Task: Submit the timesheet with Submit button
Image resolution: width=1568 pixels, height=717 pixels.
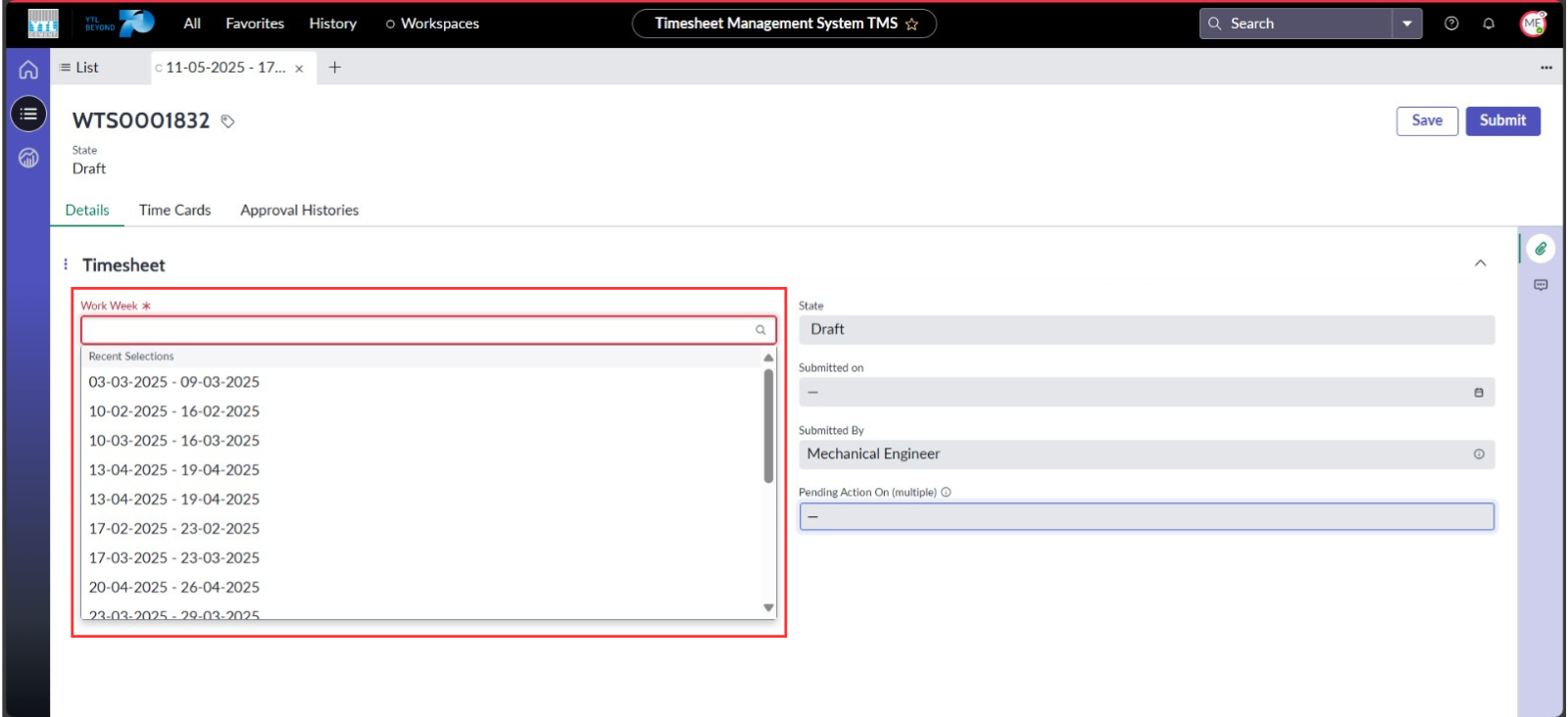Action: click(x=1502, y=120)
